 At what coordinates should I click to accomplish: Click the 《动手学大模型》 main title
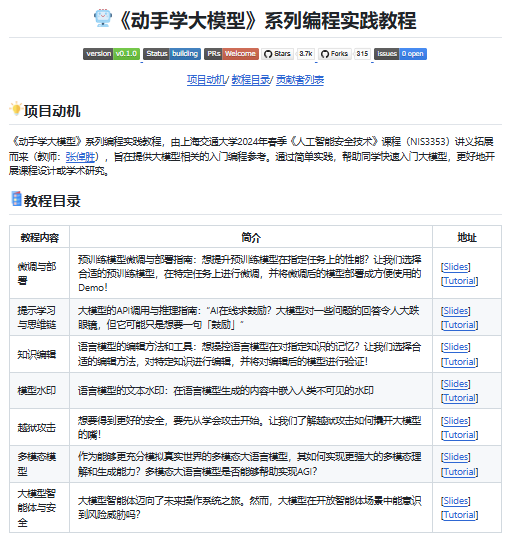[x=267, y=20]
